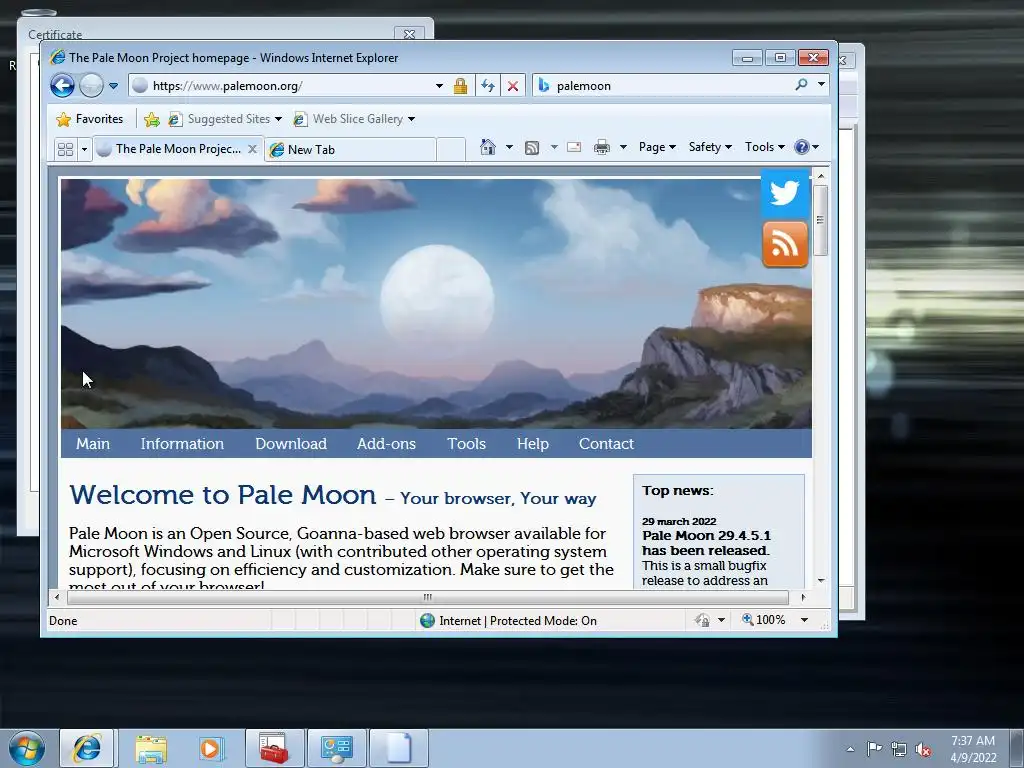Open the website Tools navigation link

tap(466, 443)
